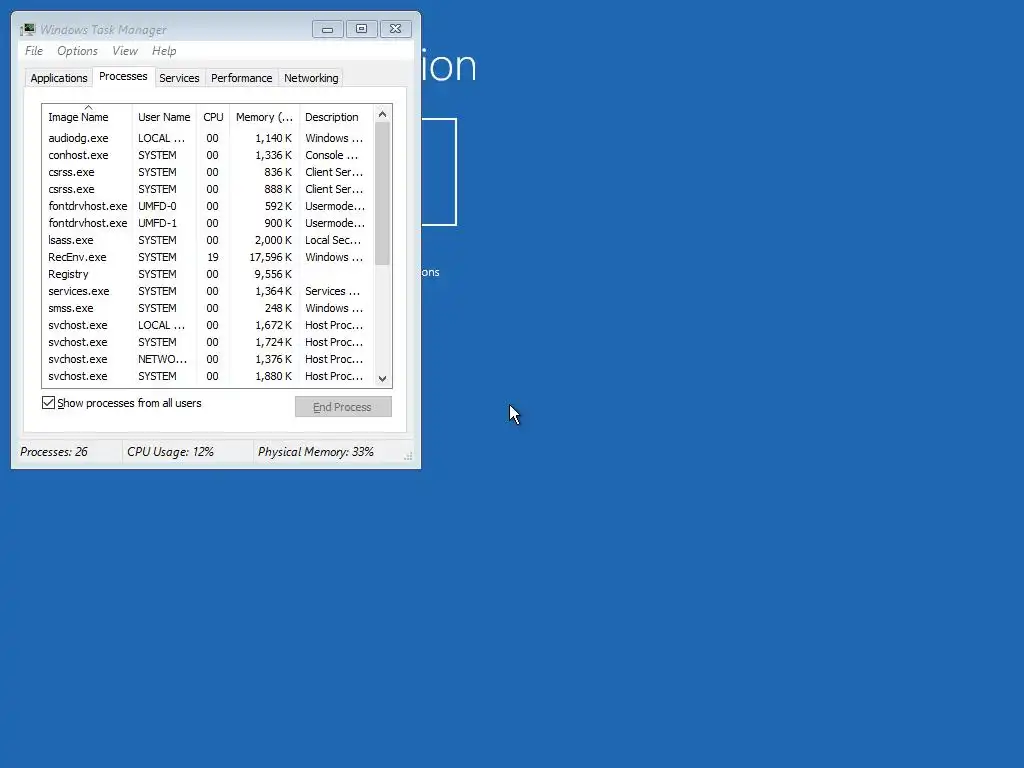This screenshot has height=768, width=1024.
Task: Open the View menu
Action: coord(125,51)
